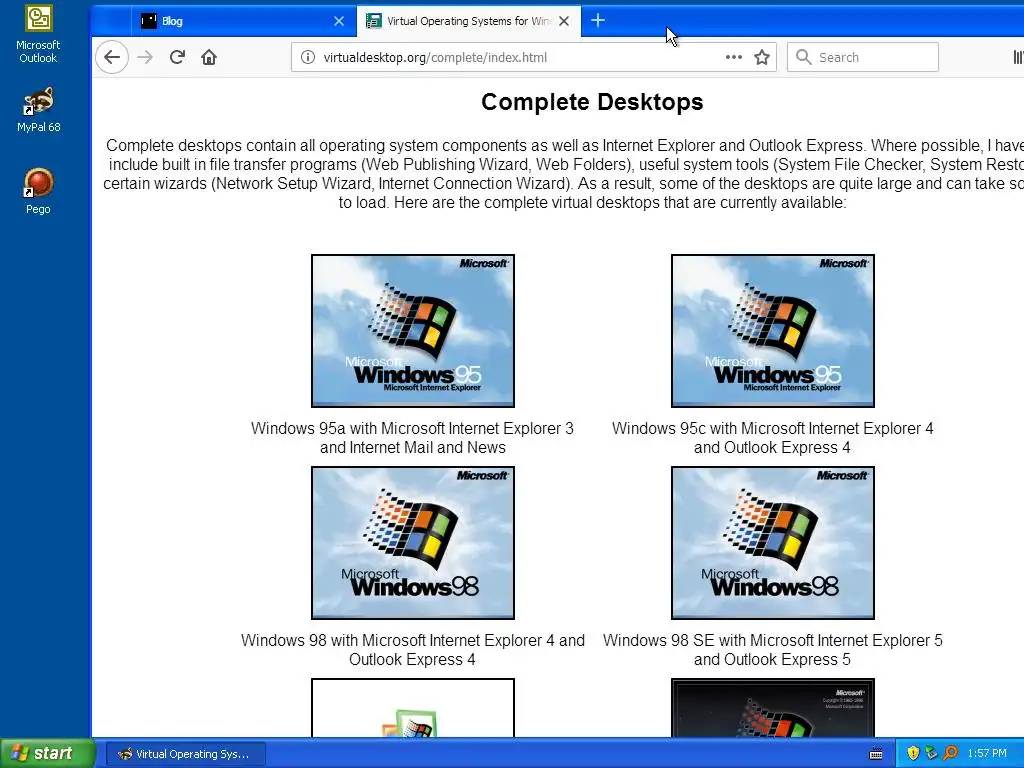Open the Windows 95c desktop thumbnail
Screen dimensions: 1024x768
(773, 330)
